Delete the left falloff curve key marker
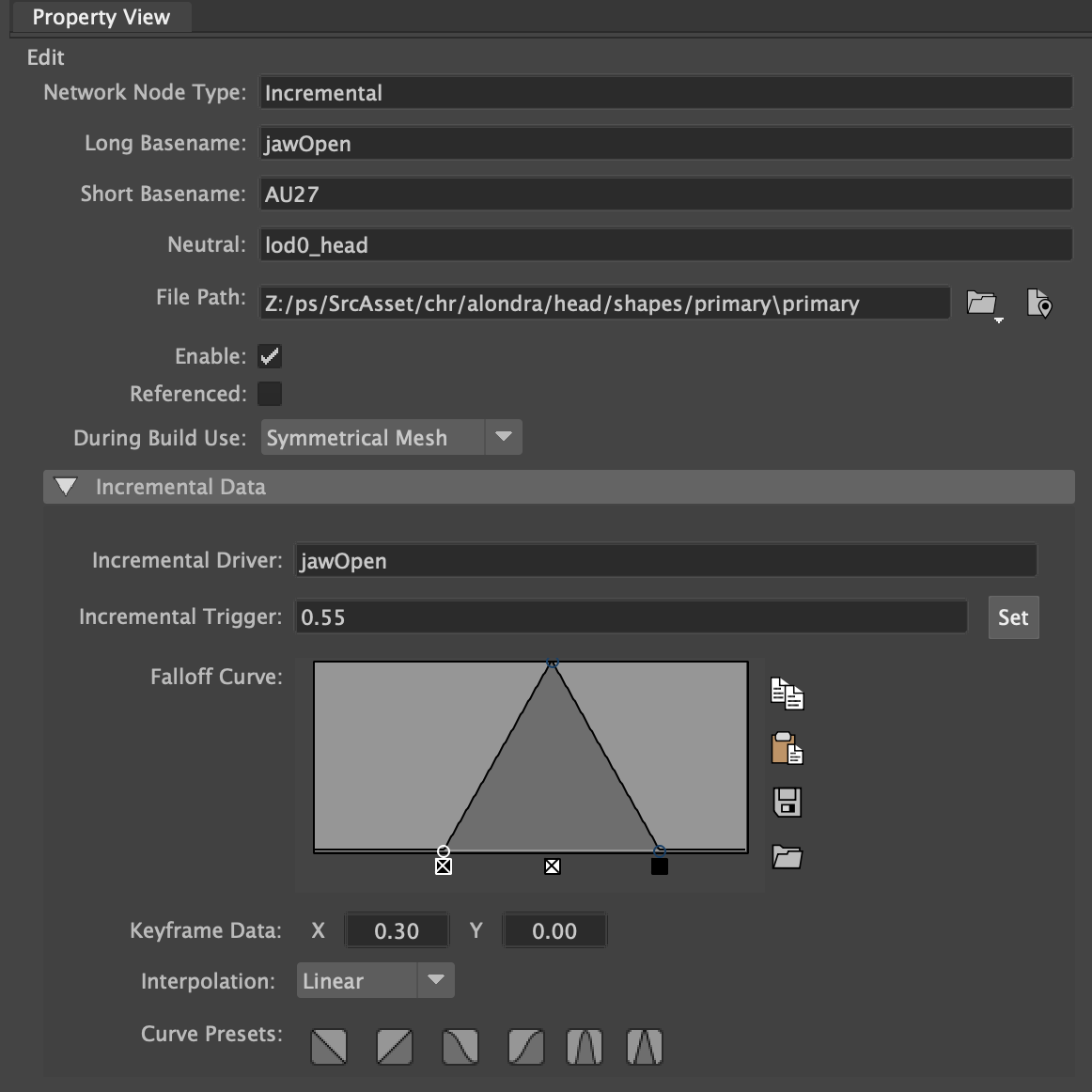1092x1092 pixels. click(x=444, y=866)
